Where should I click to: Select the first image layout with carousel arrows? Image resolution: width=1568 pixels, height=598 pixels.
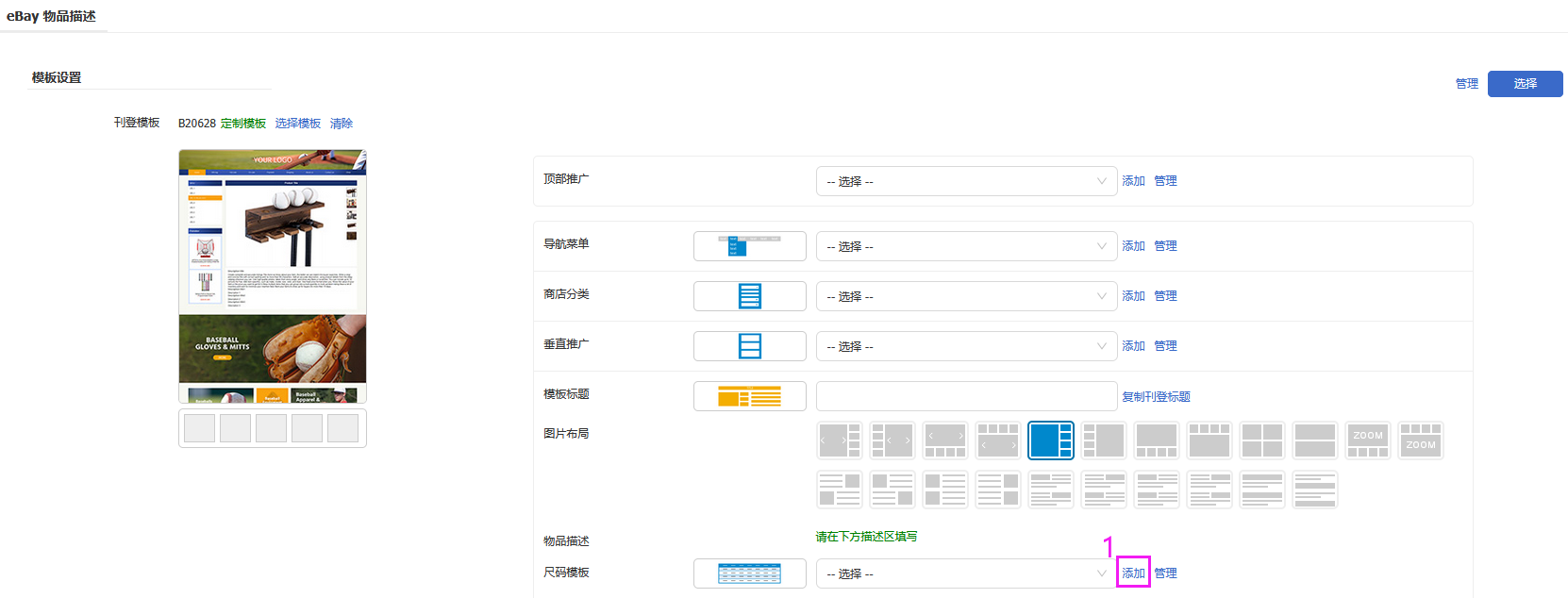839,440
